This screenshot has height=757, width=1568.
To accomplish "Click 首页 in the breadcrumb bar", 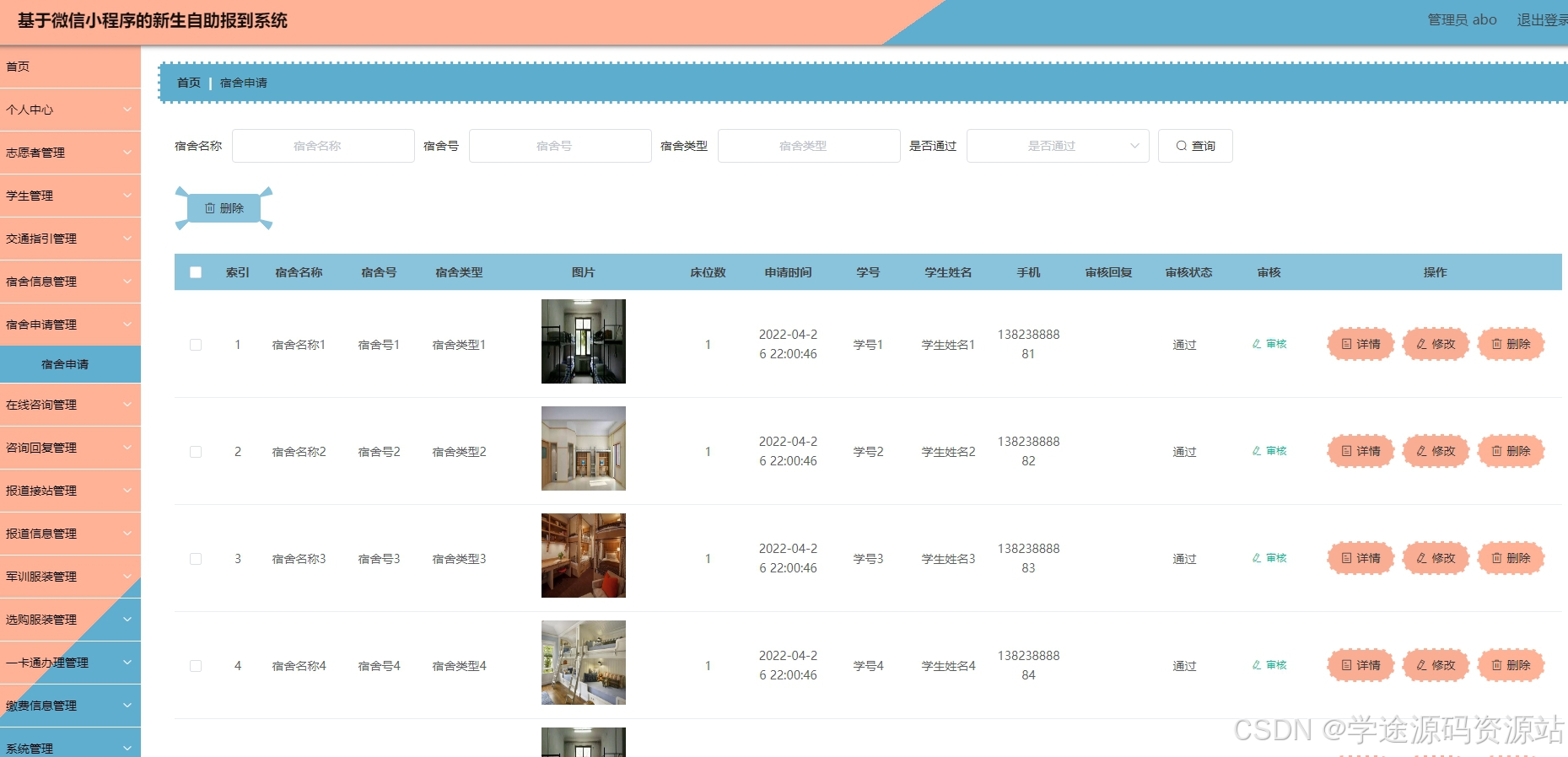I will 189,83.
